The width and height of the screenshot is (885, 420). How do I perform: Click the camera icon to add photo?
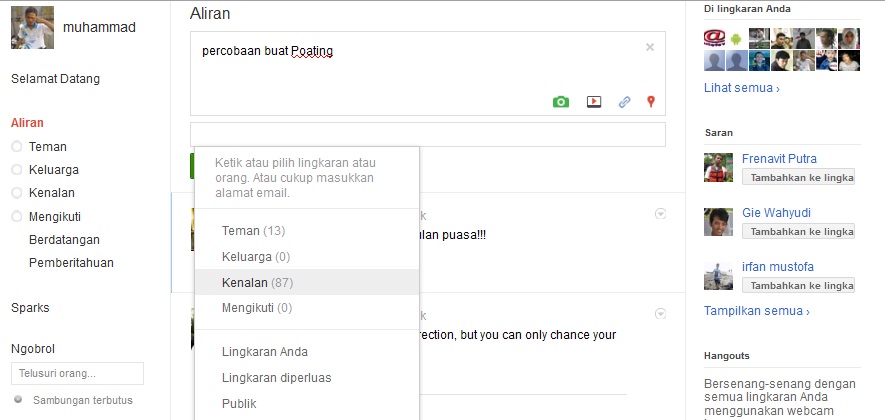[561, 101]
